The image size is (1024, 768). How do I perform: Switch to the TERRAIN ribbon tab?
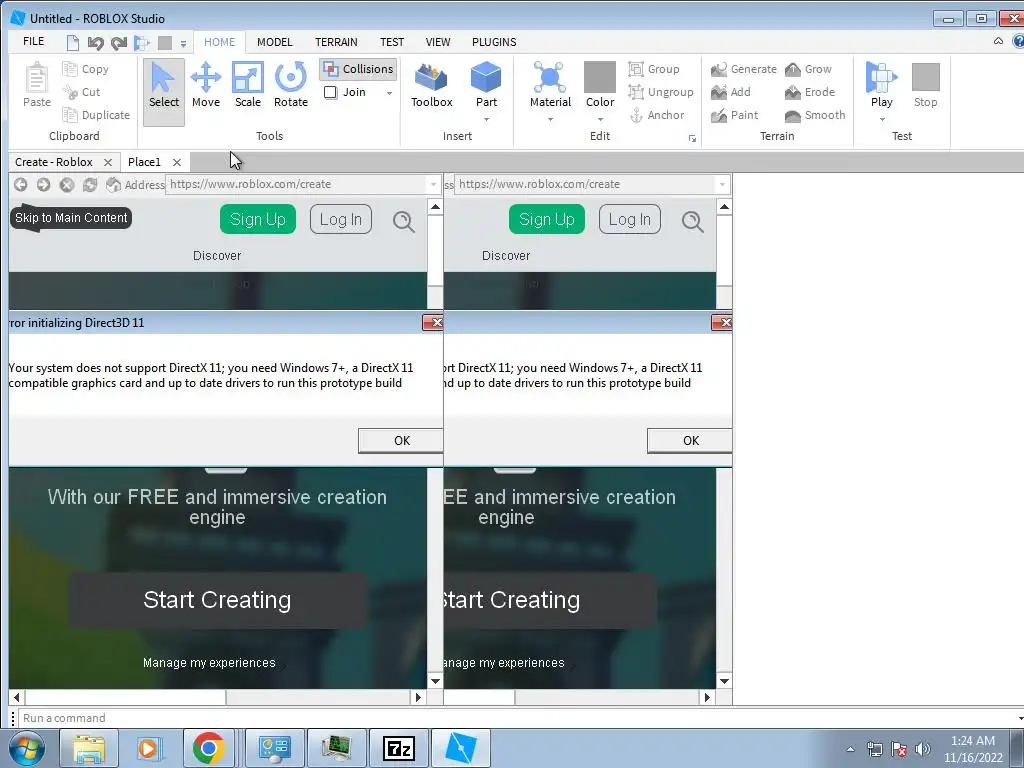pyautogui.click(x=336, y=42)
